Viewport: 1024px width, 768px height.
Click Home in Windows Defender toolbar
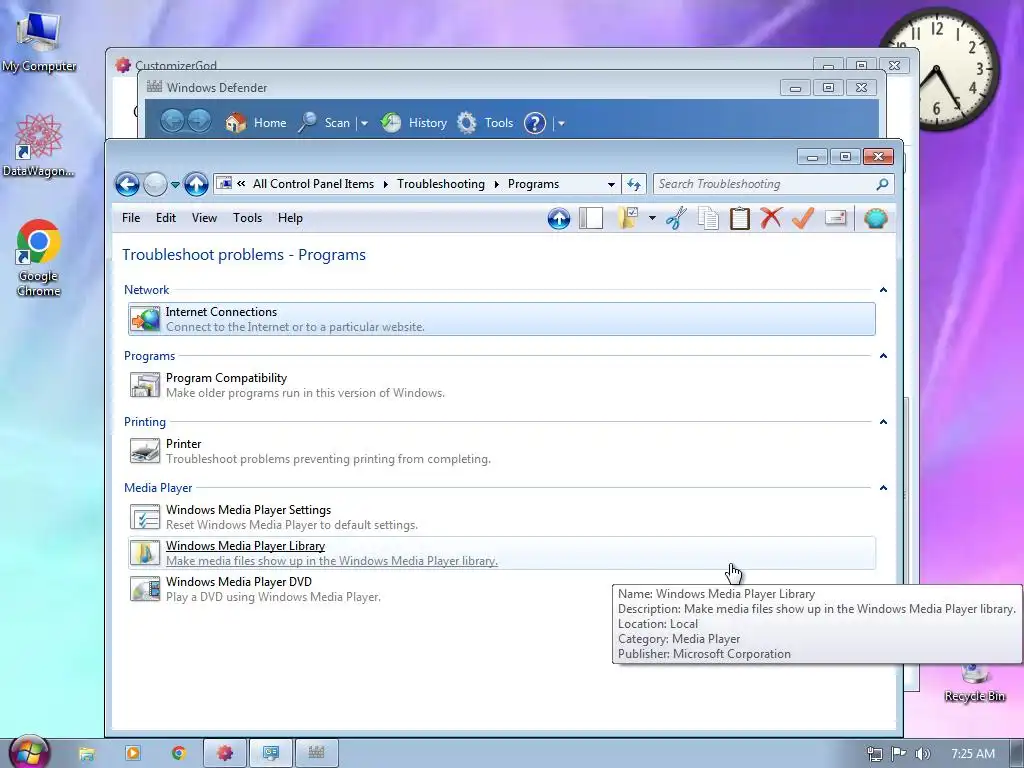pyautogui.click(x=256, y=123)
